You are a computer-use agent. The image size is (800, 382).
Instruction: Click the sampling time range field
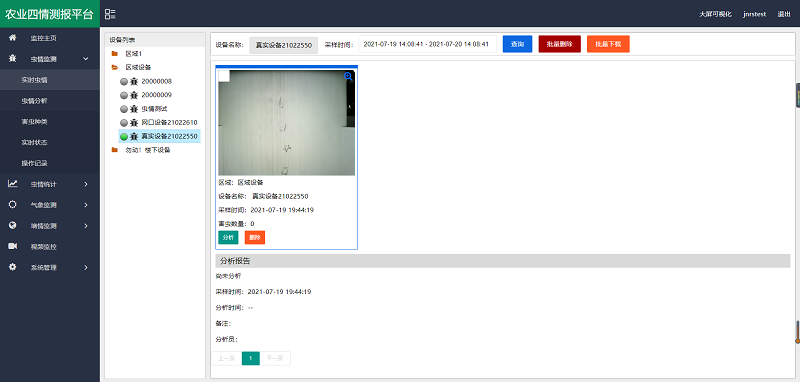pyautogui.click(x=428, y=44)
